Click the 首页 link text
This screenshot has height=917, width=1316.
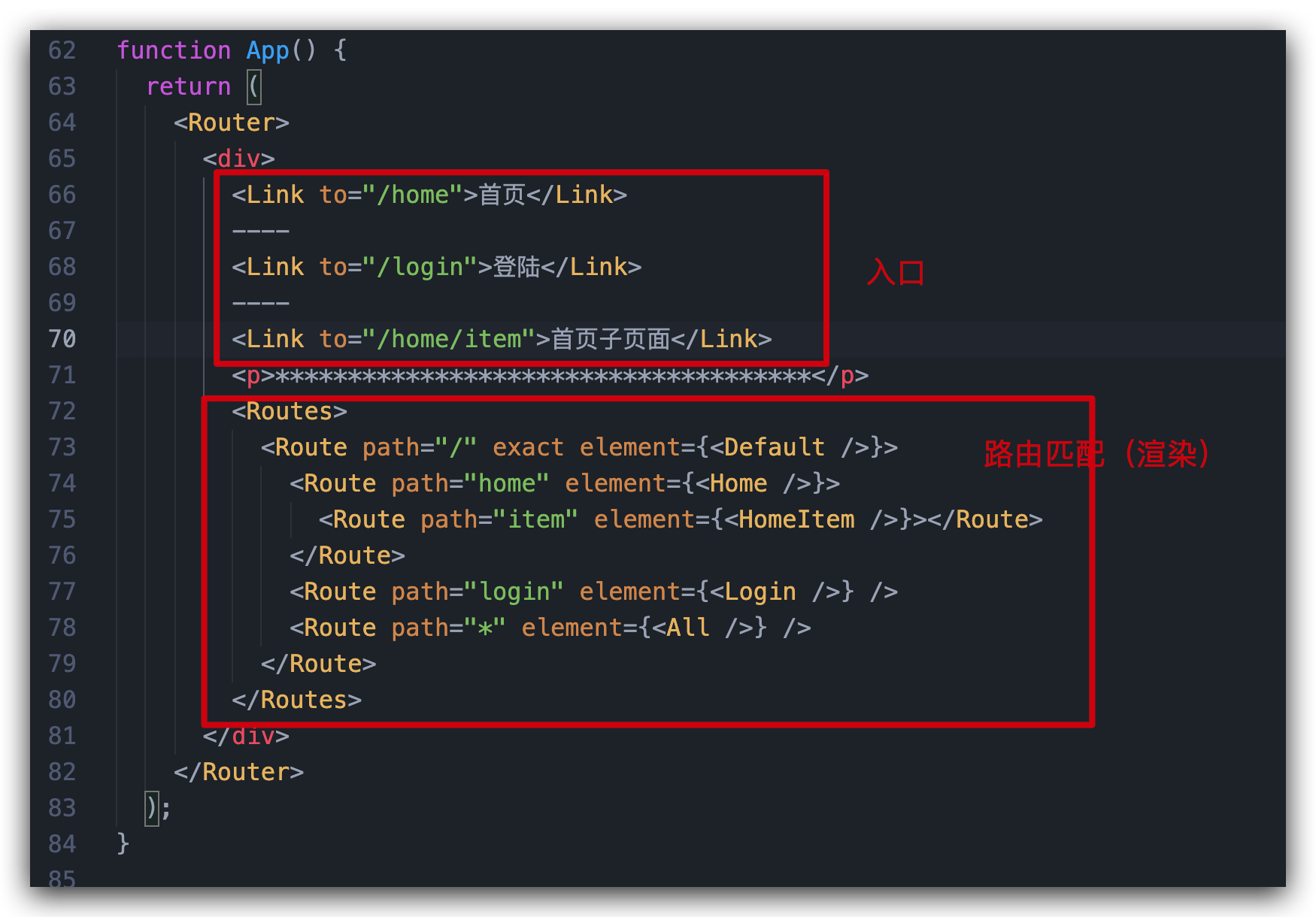pyautogui.click(x=502, y=195)
